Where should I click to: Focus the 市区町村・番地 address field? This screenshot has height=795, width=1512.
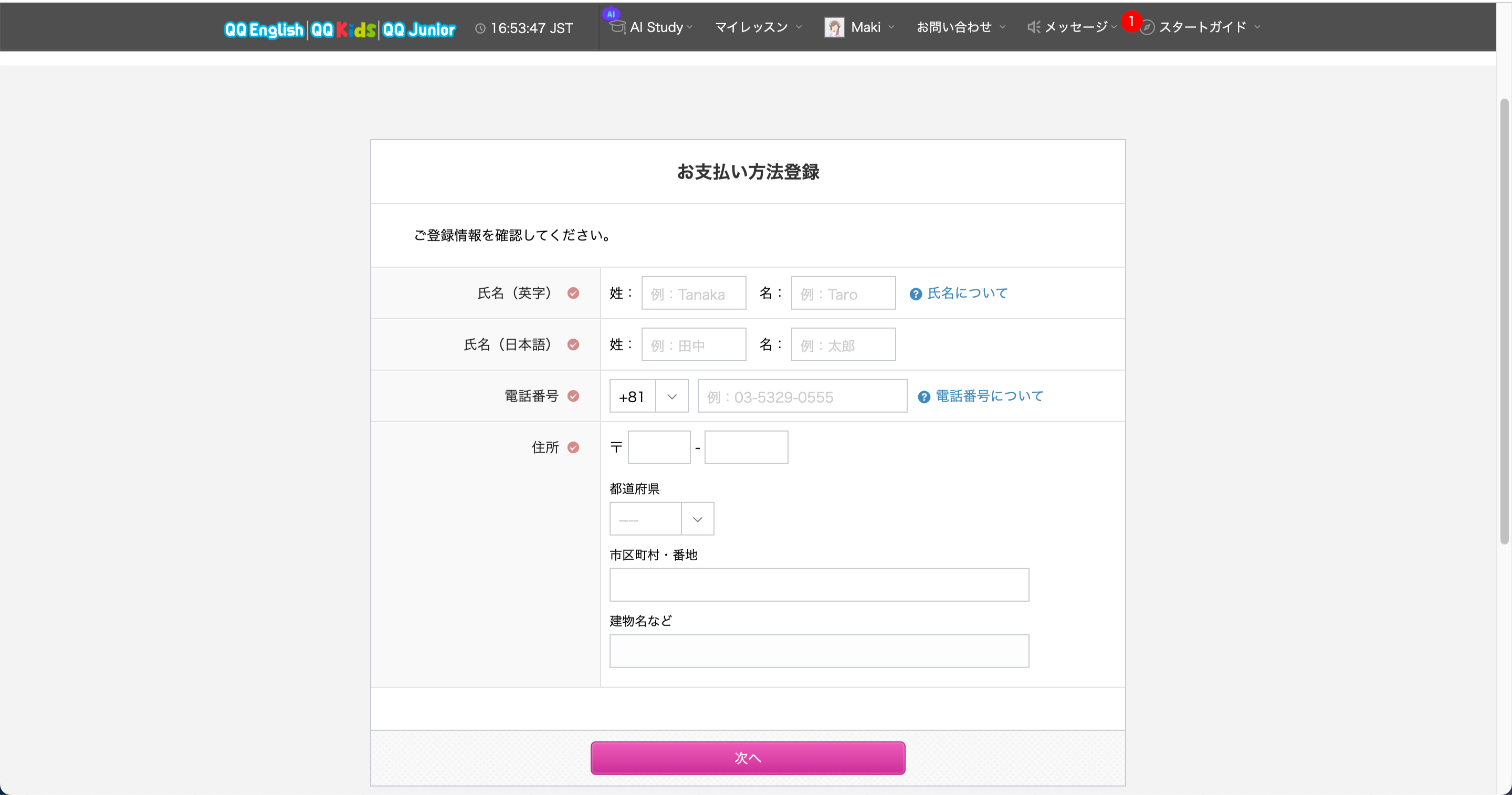point(819,585)
